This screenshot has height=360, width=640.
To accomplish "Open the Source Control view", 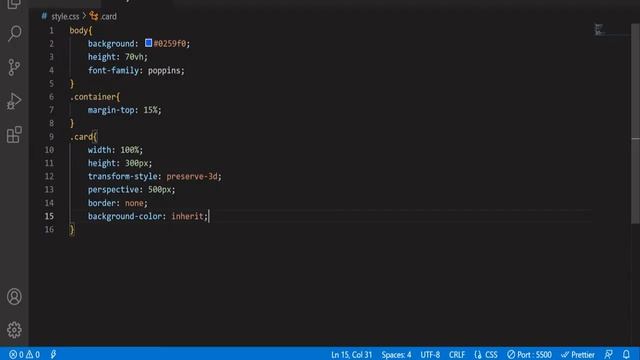I will point(14,67).
